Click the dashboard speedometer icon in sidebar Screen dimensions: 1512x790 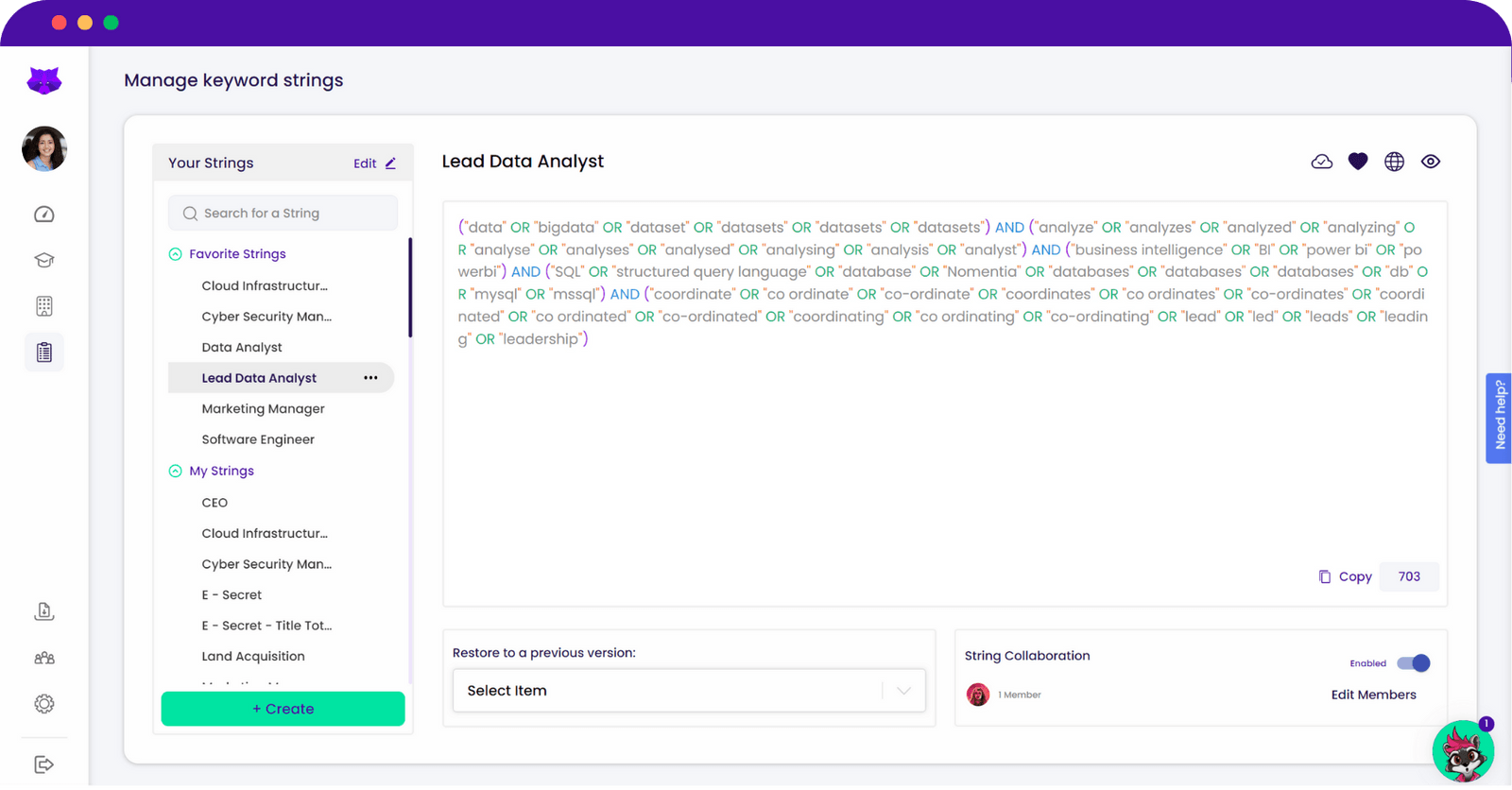pyautogui.click(x=44, y=215)
